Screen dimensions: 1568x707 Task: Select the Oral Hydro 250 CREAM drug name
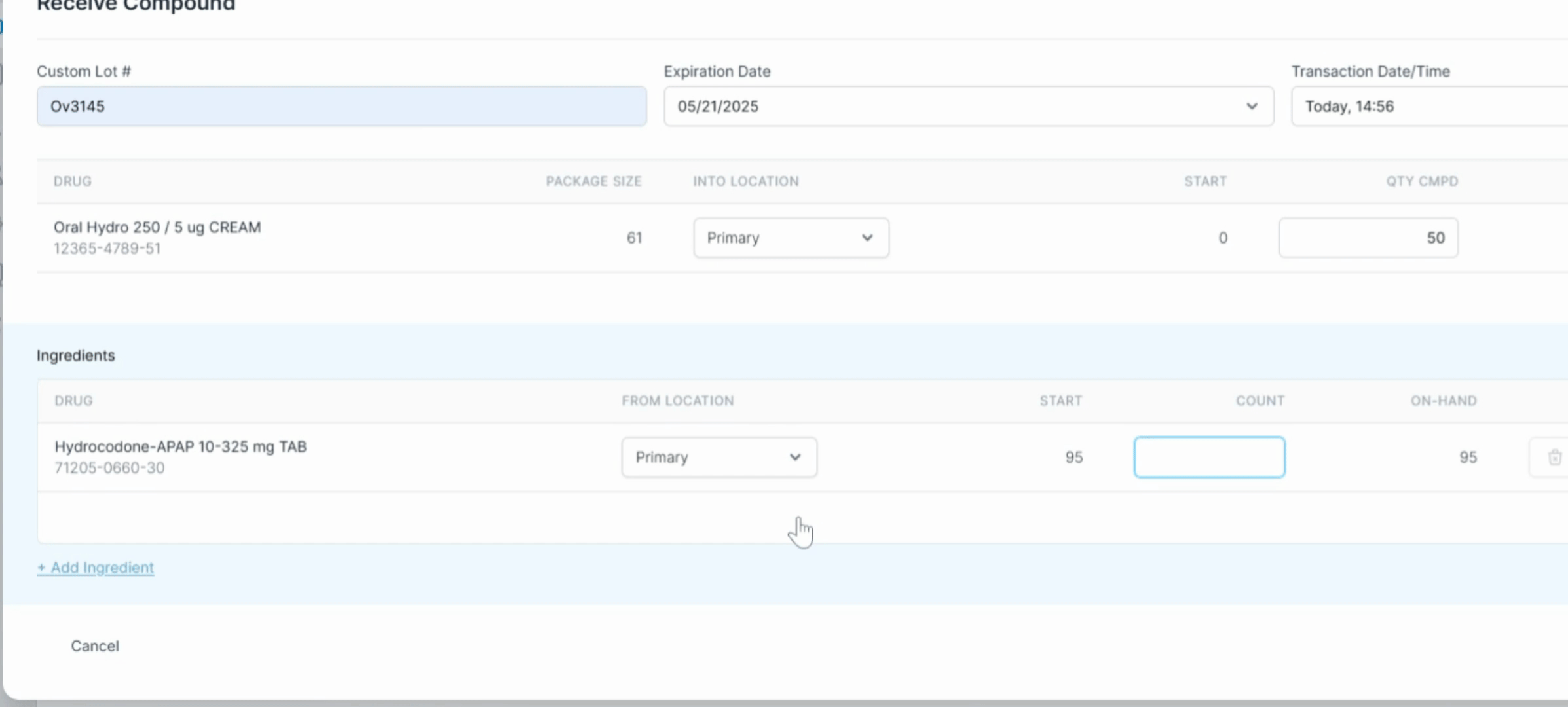pos(157,227)
